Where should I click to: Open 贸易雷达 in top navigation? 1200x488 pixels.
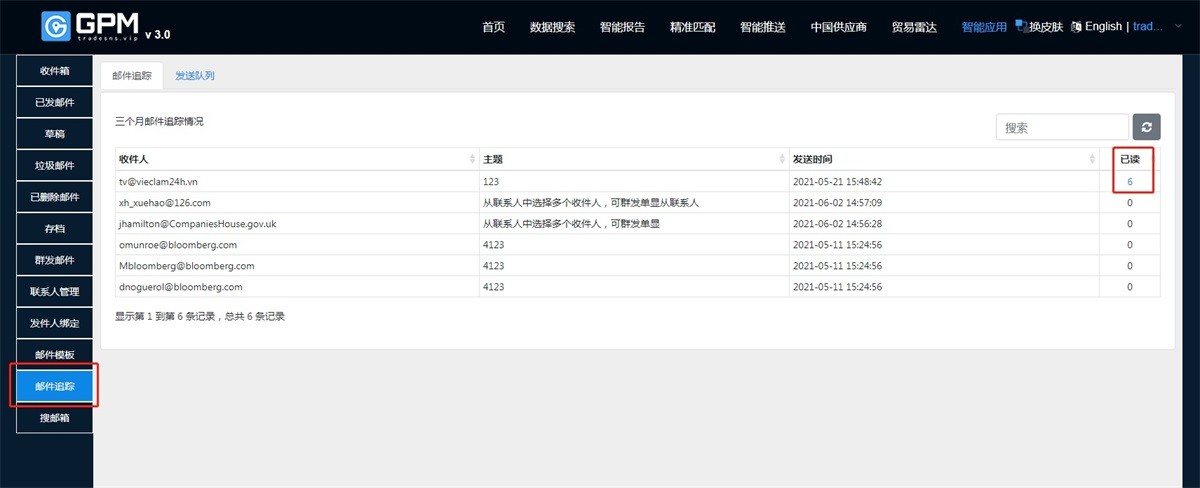(x=914, y=27)
